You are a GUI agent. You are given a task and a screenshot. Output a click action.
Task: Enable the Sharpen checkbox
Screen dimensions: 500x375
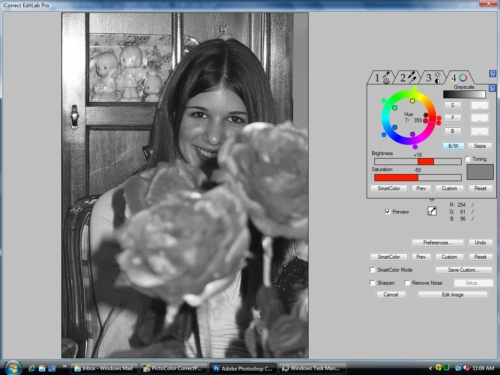372,283
